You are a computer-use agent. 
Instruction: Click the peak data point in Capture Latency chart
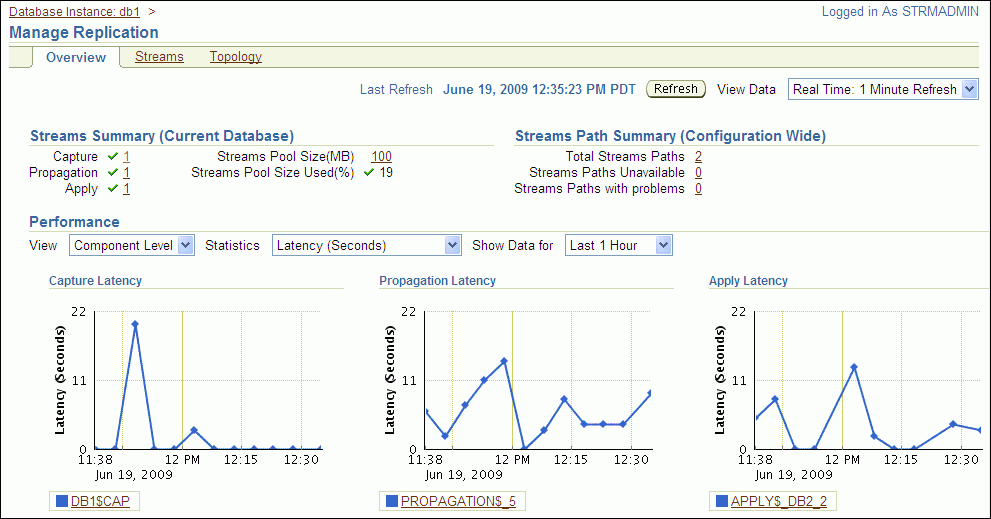pyautogui.click(x=134, y=324)
